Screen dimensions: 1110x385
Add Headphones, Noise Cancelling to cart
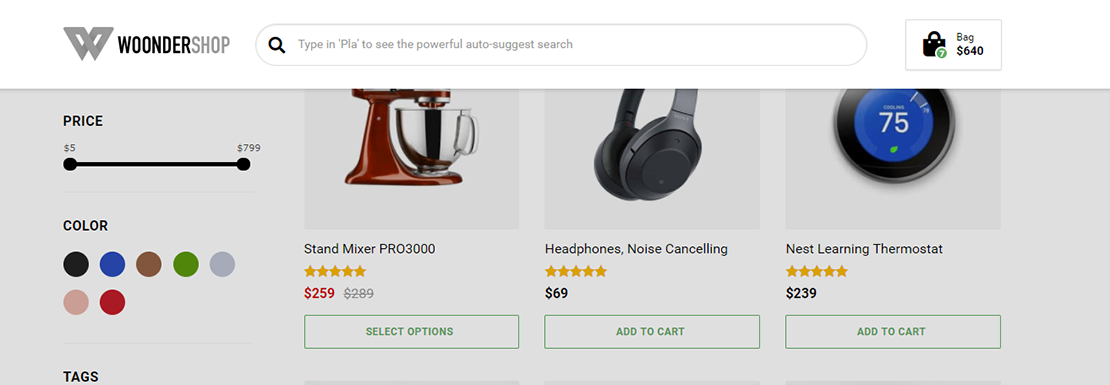(x=652, y=331)
